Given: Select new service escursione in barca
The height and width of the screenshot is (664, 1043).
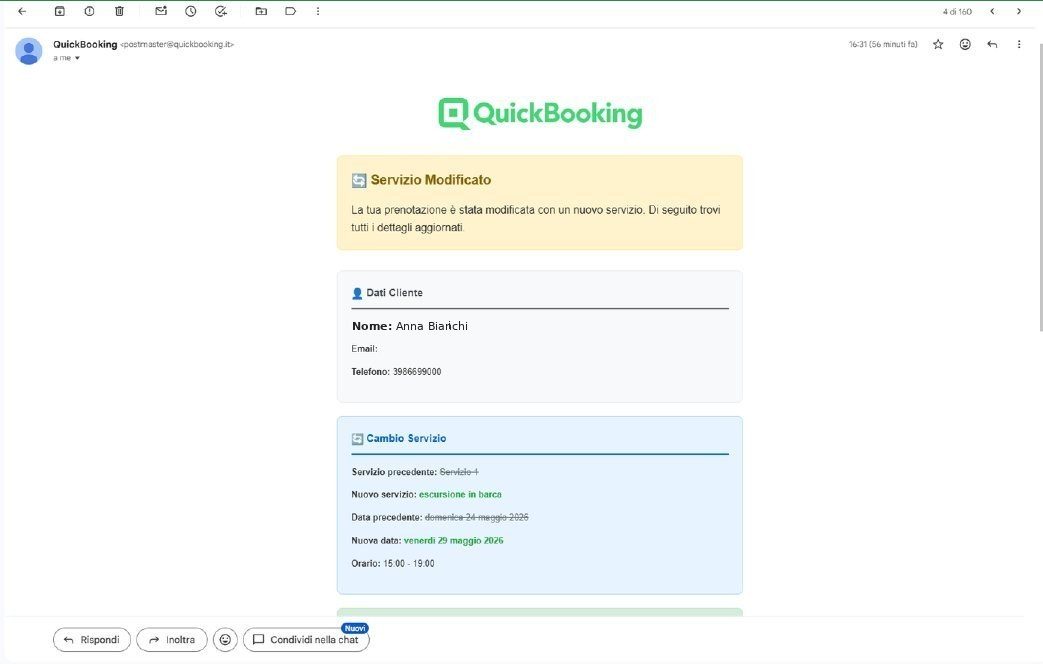Looking at the screenshot, I should (460, 494).
